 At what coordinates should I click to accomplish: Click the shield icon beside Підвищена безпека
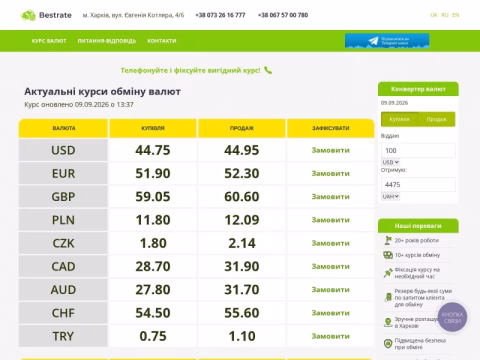(388, 343)
